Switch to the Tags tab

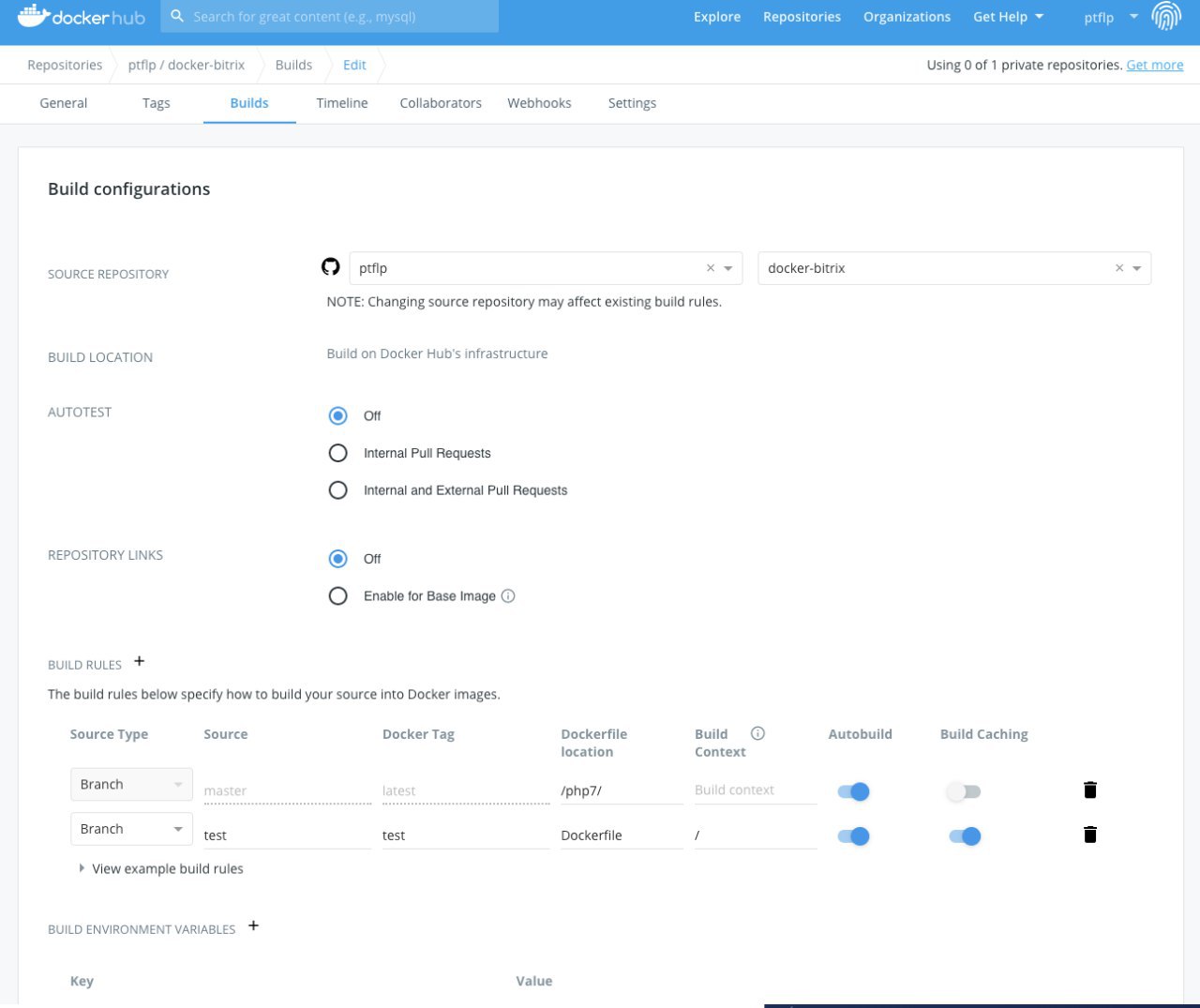(157, 103)
